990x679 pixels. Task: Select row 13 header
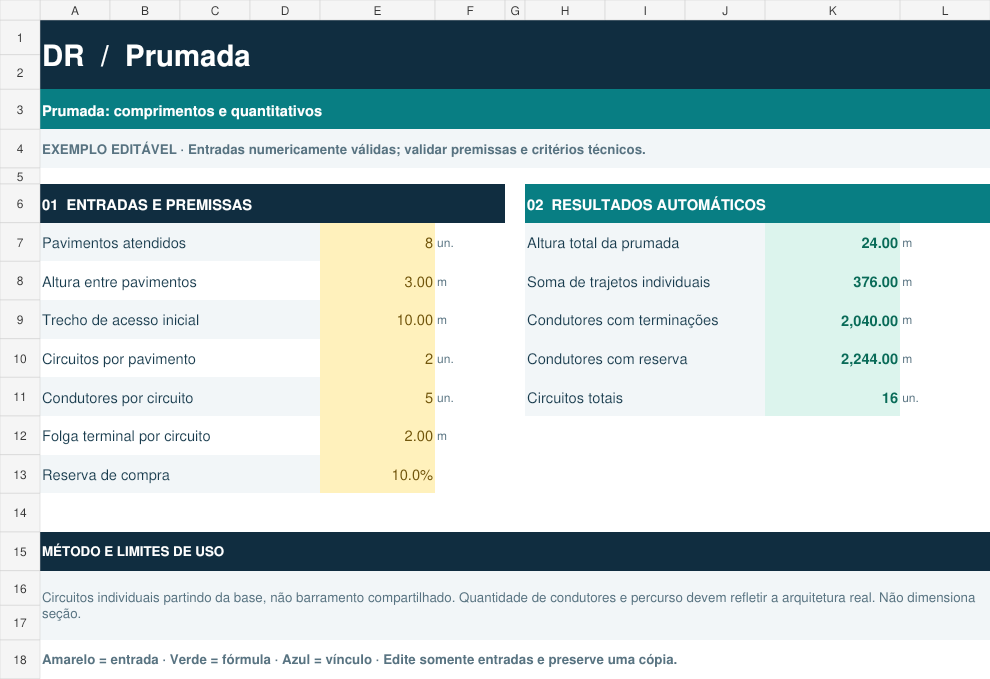click(20, 474)
